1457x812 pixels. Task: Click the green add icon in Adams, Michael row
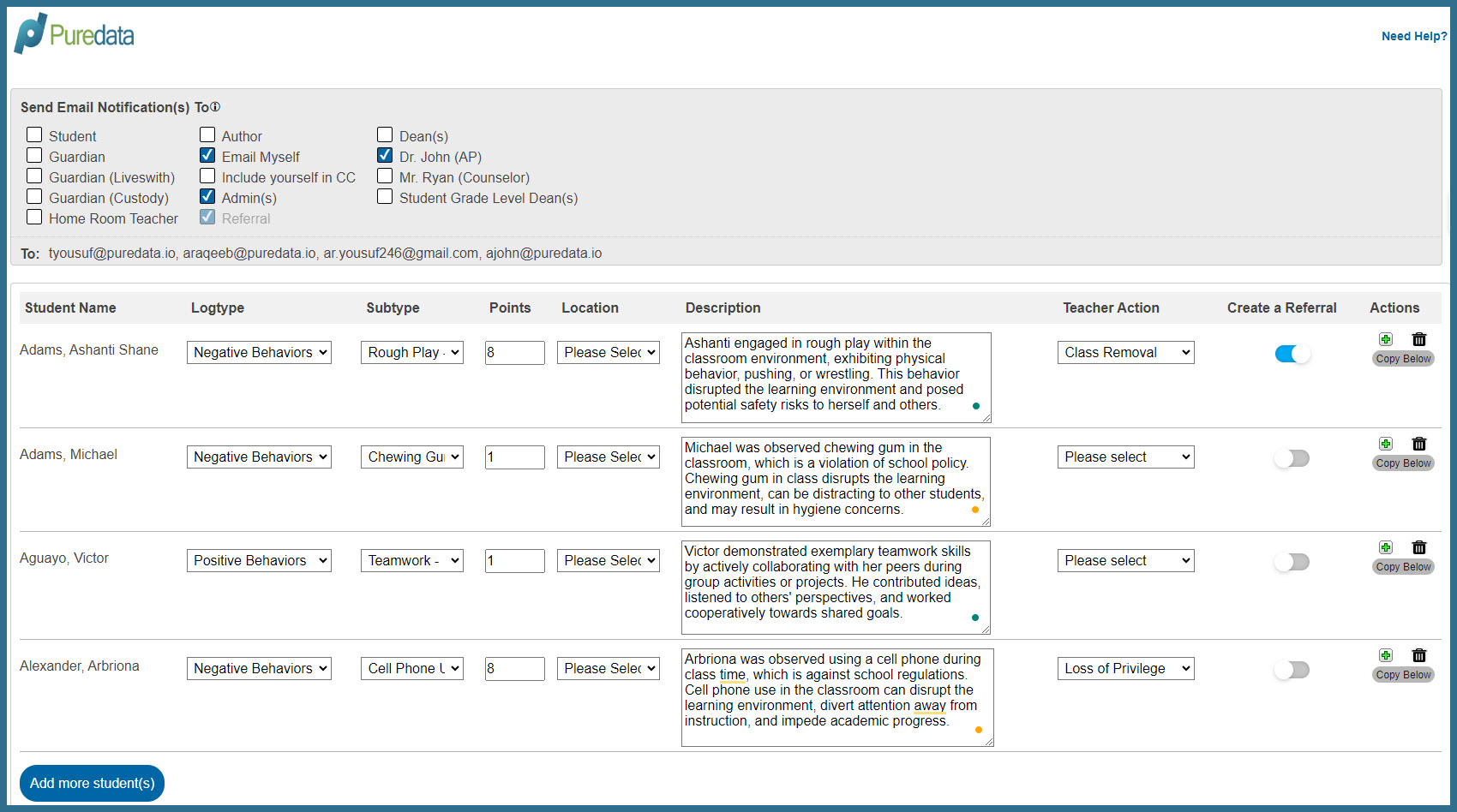tap(1386, 444)
